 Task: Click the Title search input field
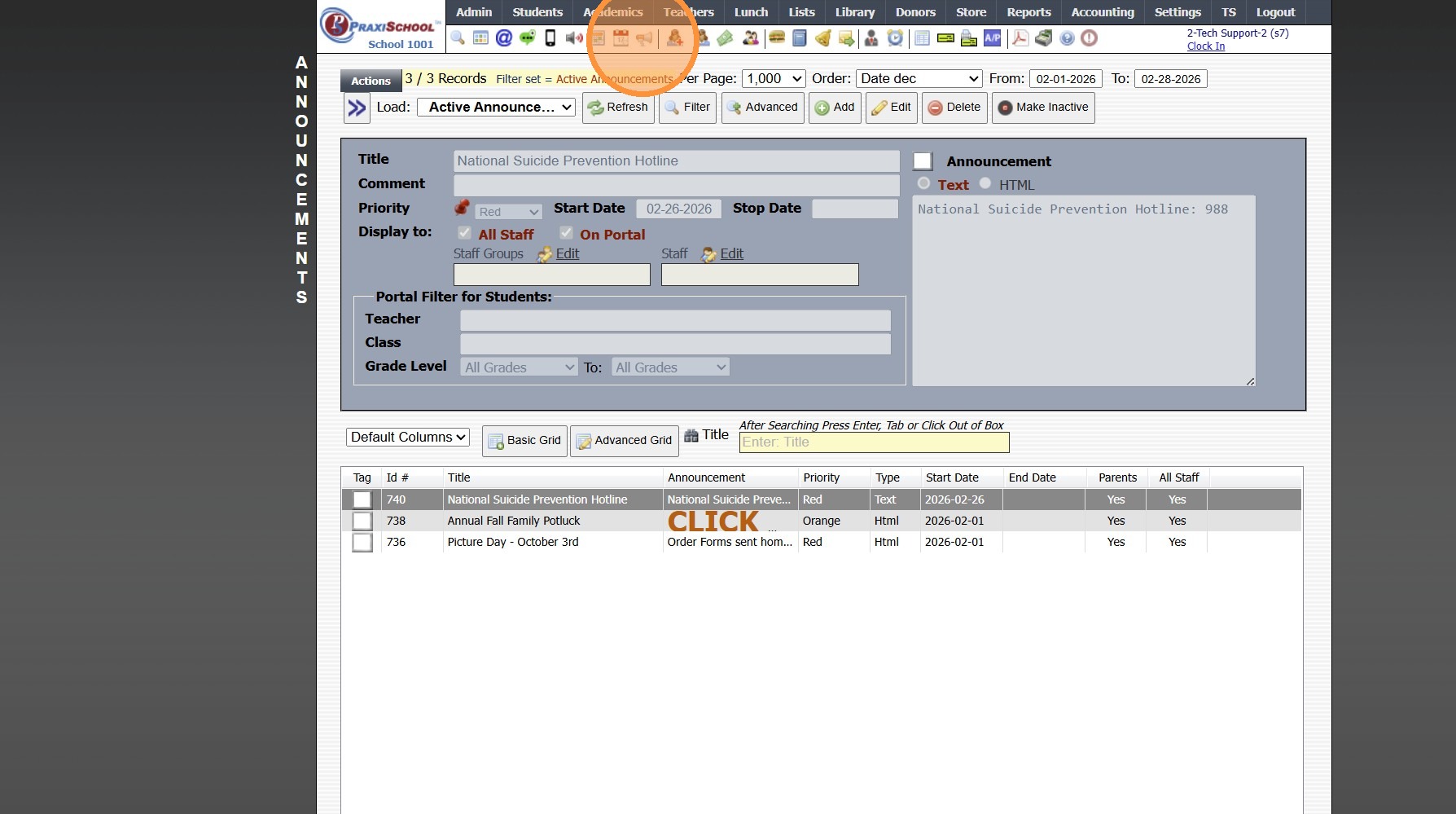[x=875, y=442]
